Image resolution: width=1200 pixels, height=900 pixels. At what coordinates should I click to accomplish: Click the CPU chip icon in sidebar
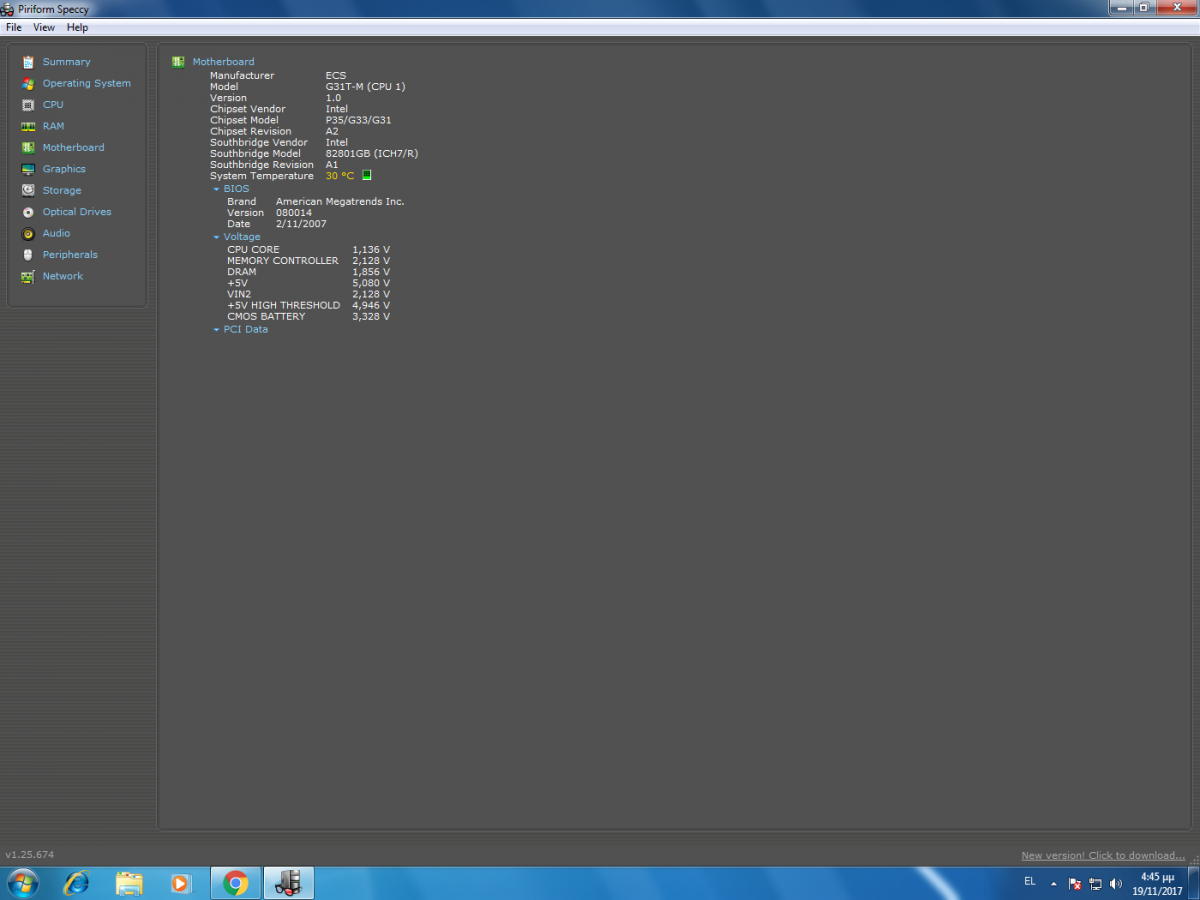(28, 105)
